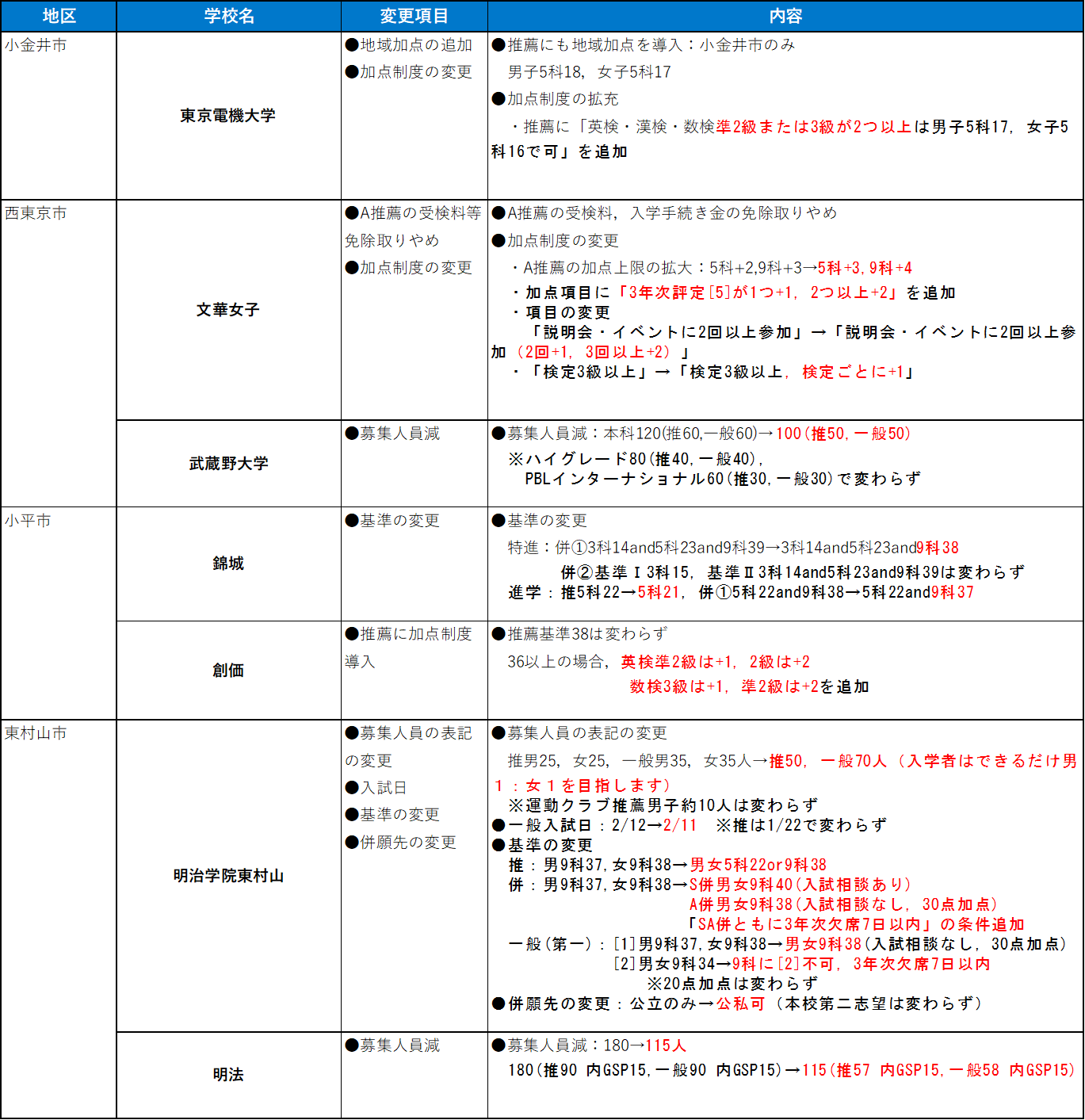This screenshot has height=1120, width=1085.
Task: Click red text S併男女9科40(入試相談あり)
Action: (800, 885)
